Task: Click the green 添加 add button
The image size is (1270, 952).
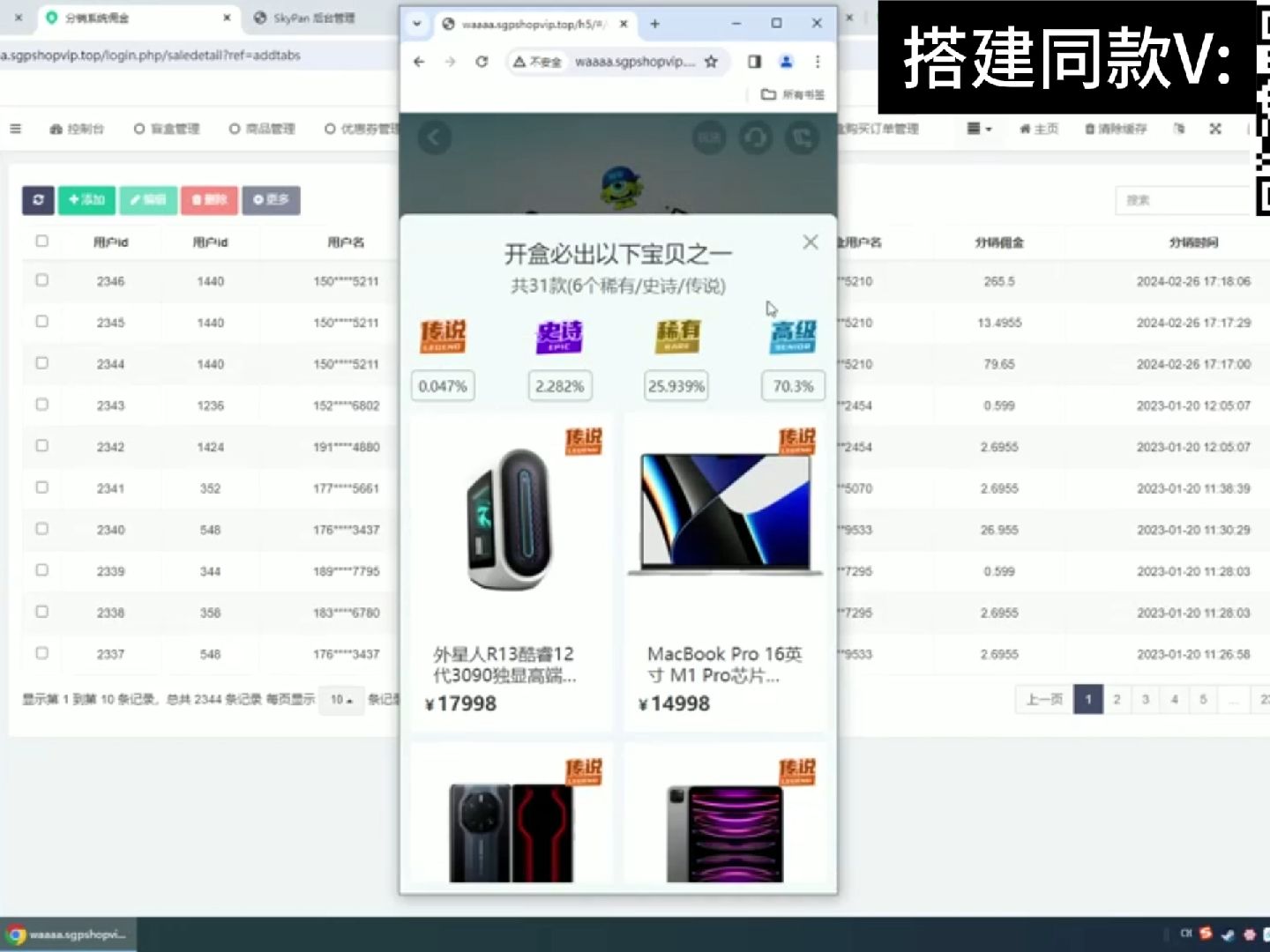Action: (86, 200)
